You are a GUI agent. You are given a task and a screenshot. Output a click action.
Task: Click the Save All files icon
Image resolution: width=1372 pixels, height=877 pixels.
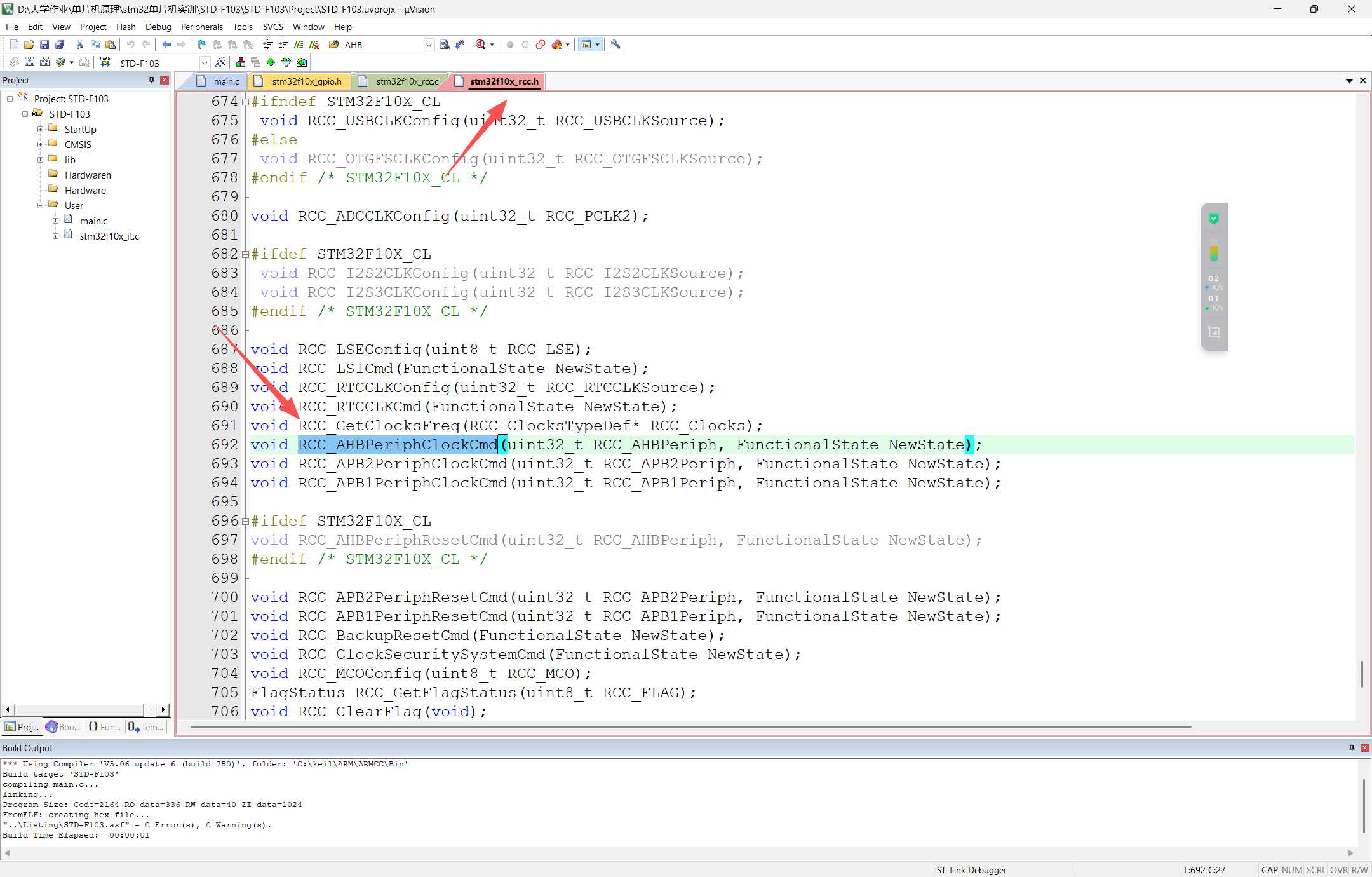tap(60, 44)
